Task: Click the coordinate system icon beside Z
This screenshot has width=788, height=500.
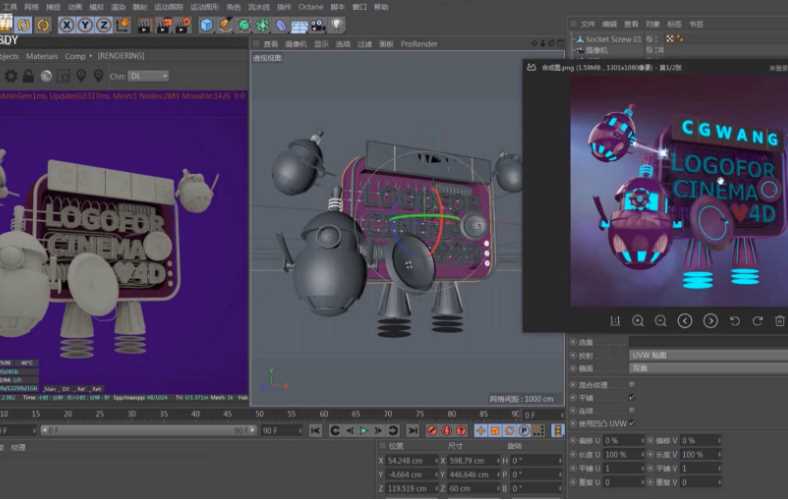Action: point(122,25)
